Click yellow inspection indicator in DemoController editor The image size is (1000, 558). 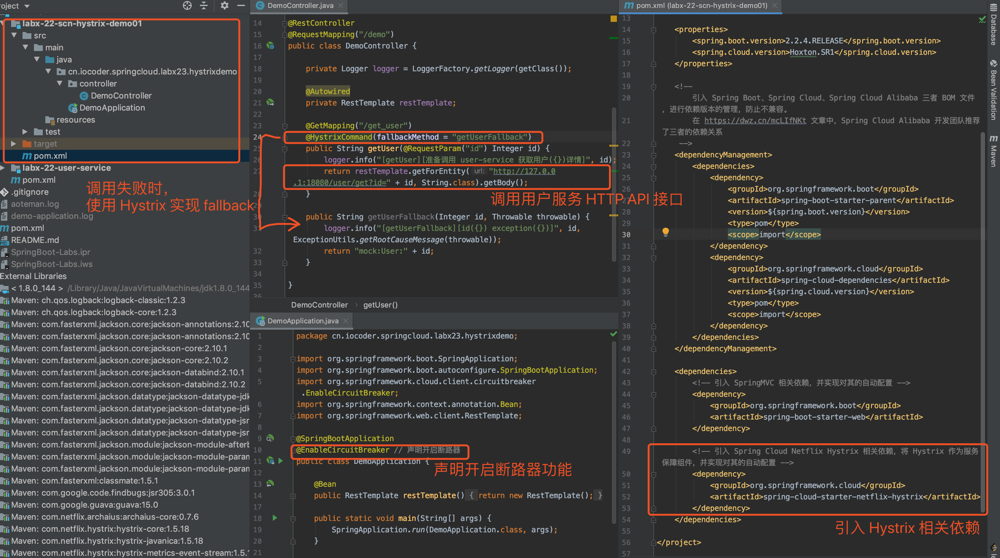614,19
